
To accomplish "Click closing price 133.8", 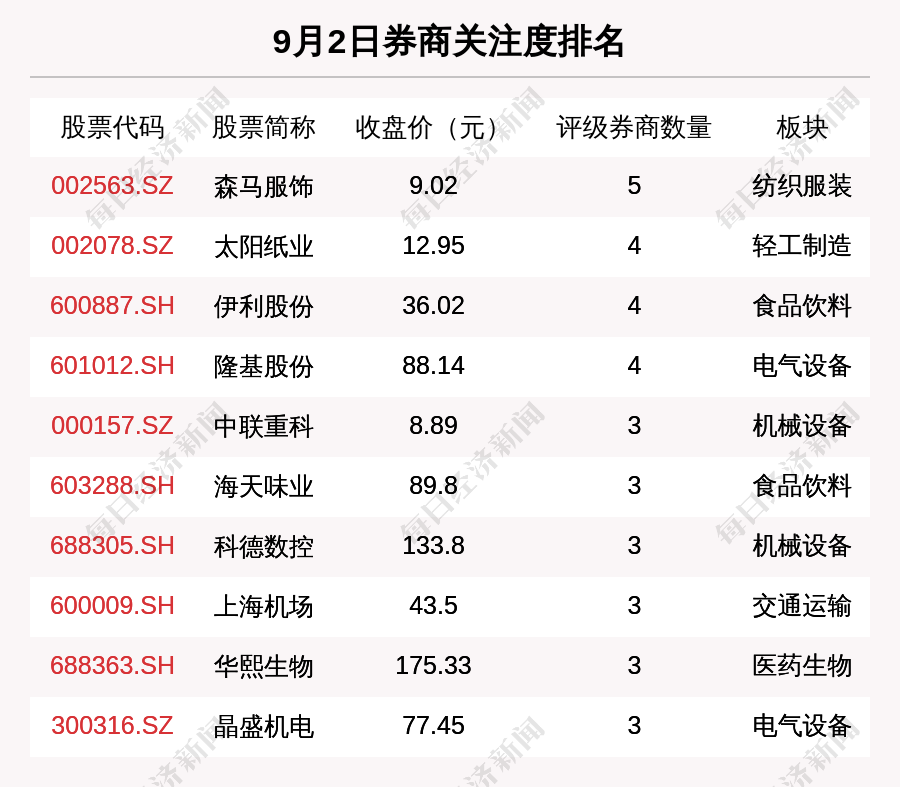I will click(x=433, y=545).
